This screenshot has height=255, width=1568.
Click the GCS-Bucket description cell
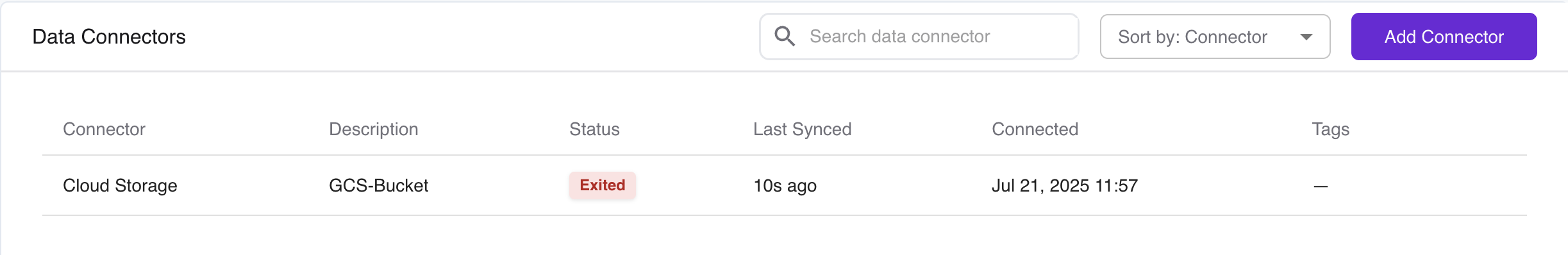coord(378,186)
